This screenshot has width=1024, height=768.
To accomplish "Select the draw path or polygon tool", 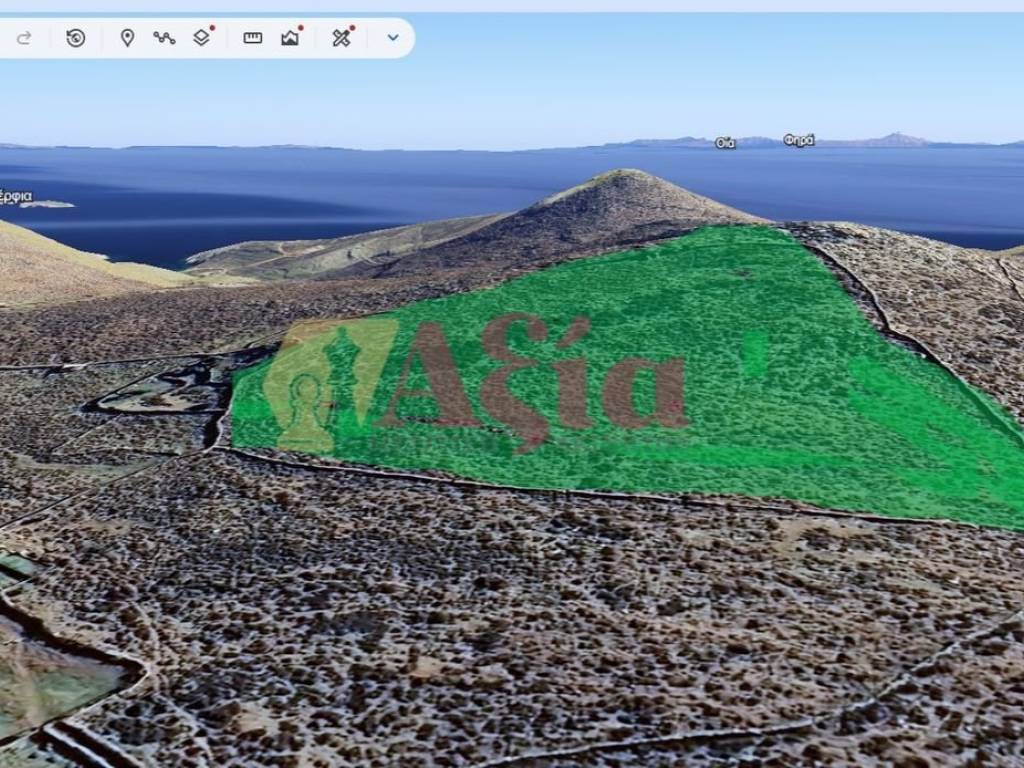I will pos(164,38).
